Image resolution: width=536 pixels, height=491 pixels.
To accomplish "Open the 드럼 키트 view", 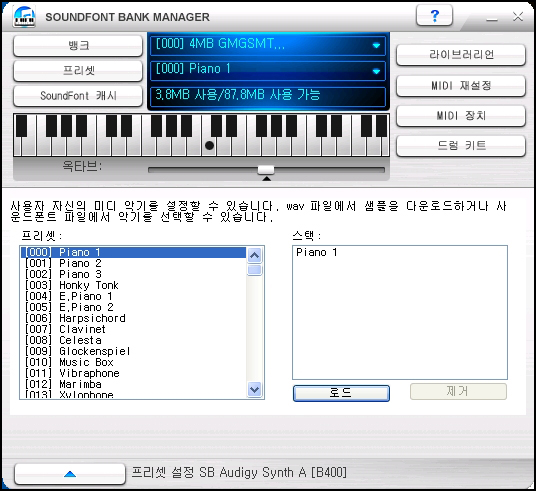I will tap(461, 146).
